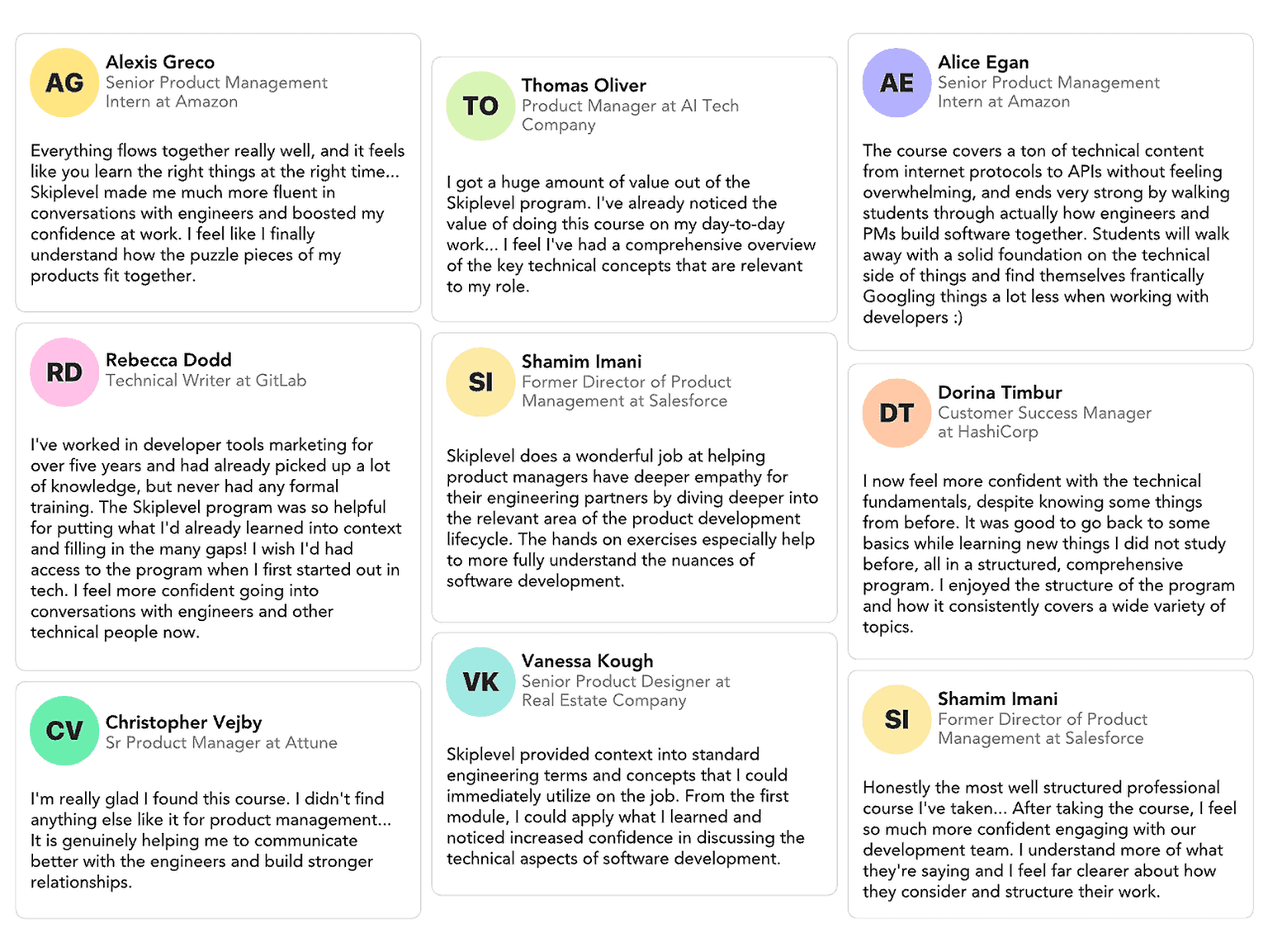Click Christopher Vejby's testimonial text
The width and height of the screenshot is (1268, 952).
(x=211, y=841)
